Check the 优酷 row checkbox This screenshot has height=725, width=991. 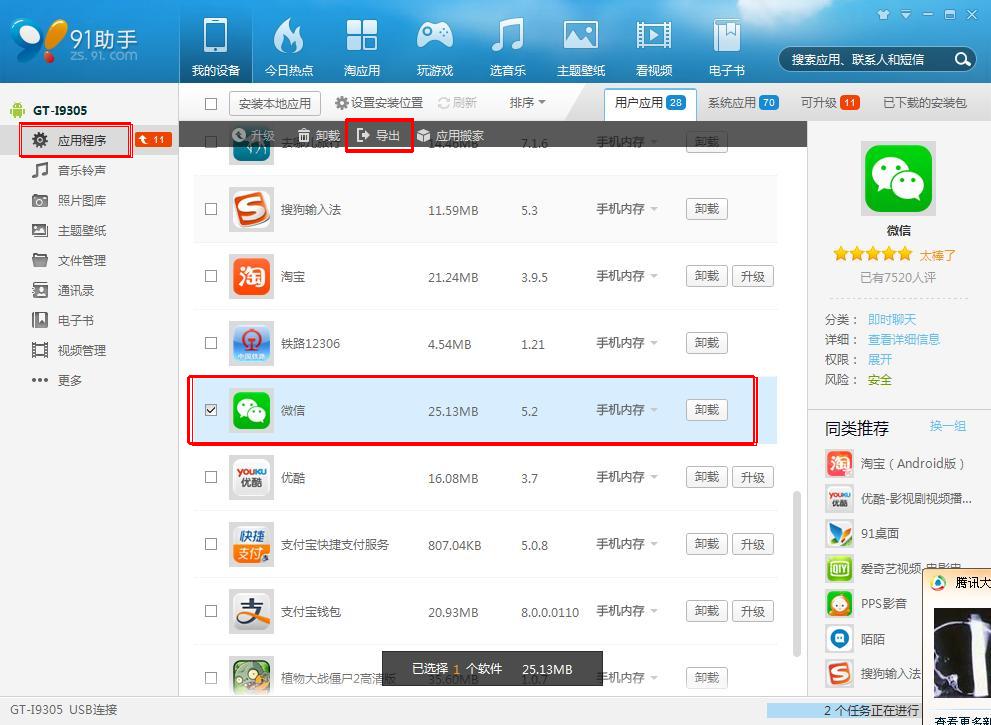point(211,477)
